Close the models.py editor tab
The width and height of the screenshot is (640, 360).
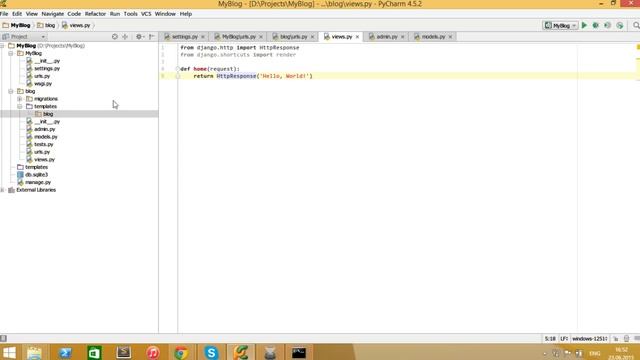(450, 37)
